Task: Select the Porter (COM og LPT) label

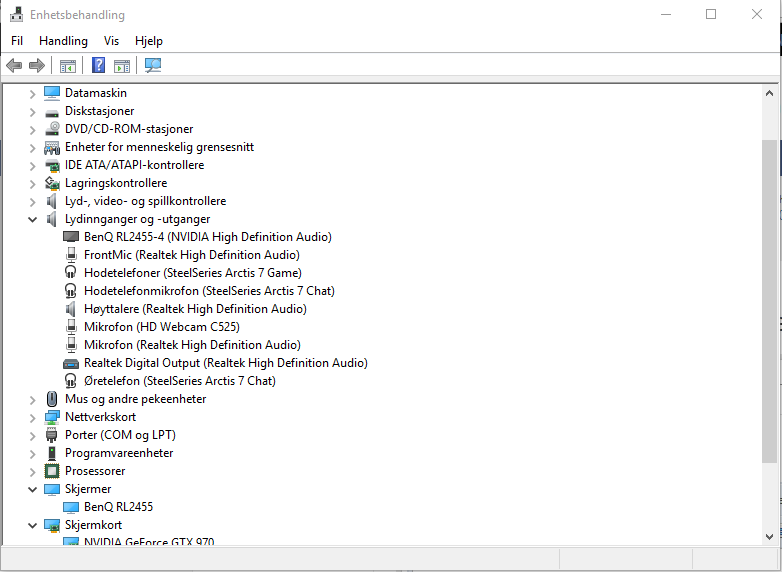Action: [120, 435]
